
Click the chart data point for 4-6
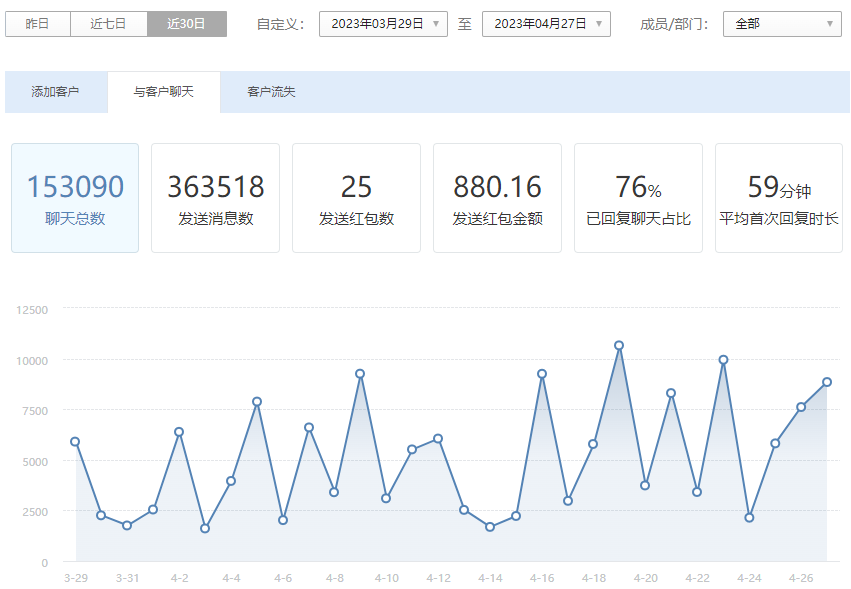(x=283, y=520)
